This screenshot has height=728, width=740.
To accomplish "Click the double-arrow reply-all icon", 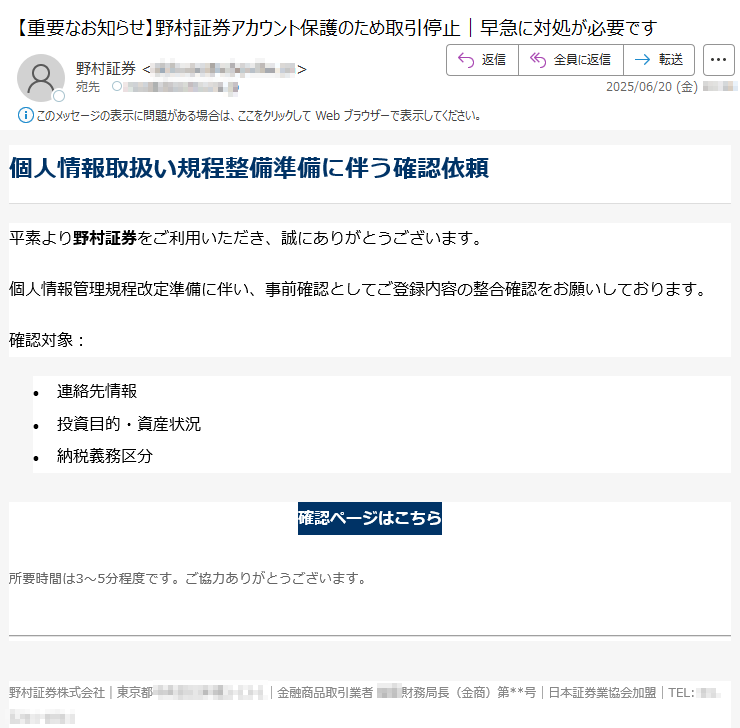I will pos(538,60).
